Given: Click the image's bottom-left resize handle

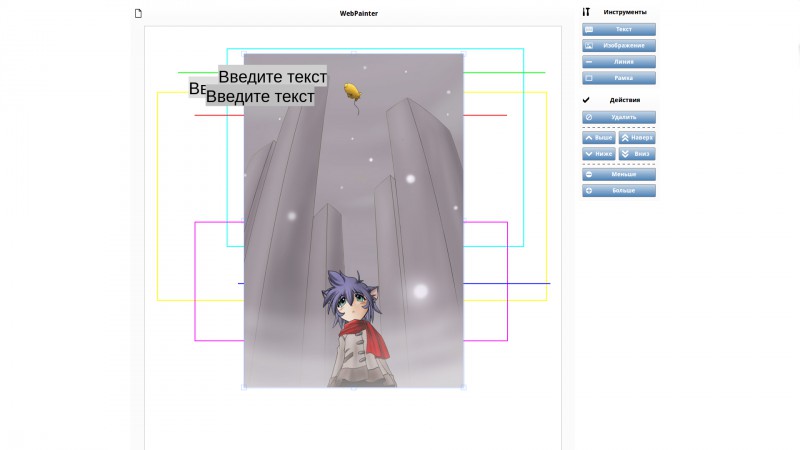Looking at the screenshot, I should pos(244,387).
